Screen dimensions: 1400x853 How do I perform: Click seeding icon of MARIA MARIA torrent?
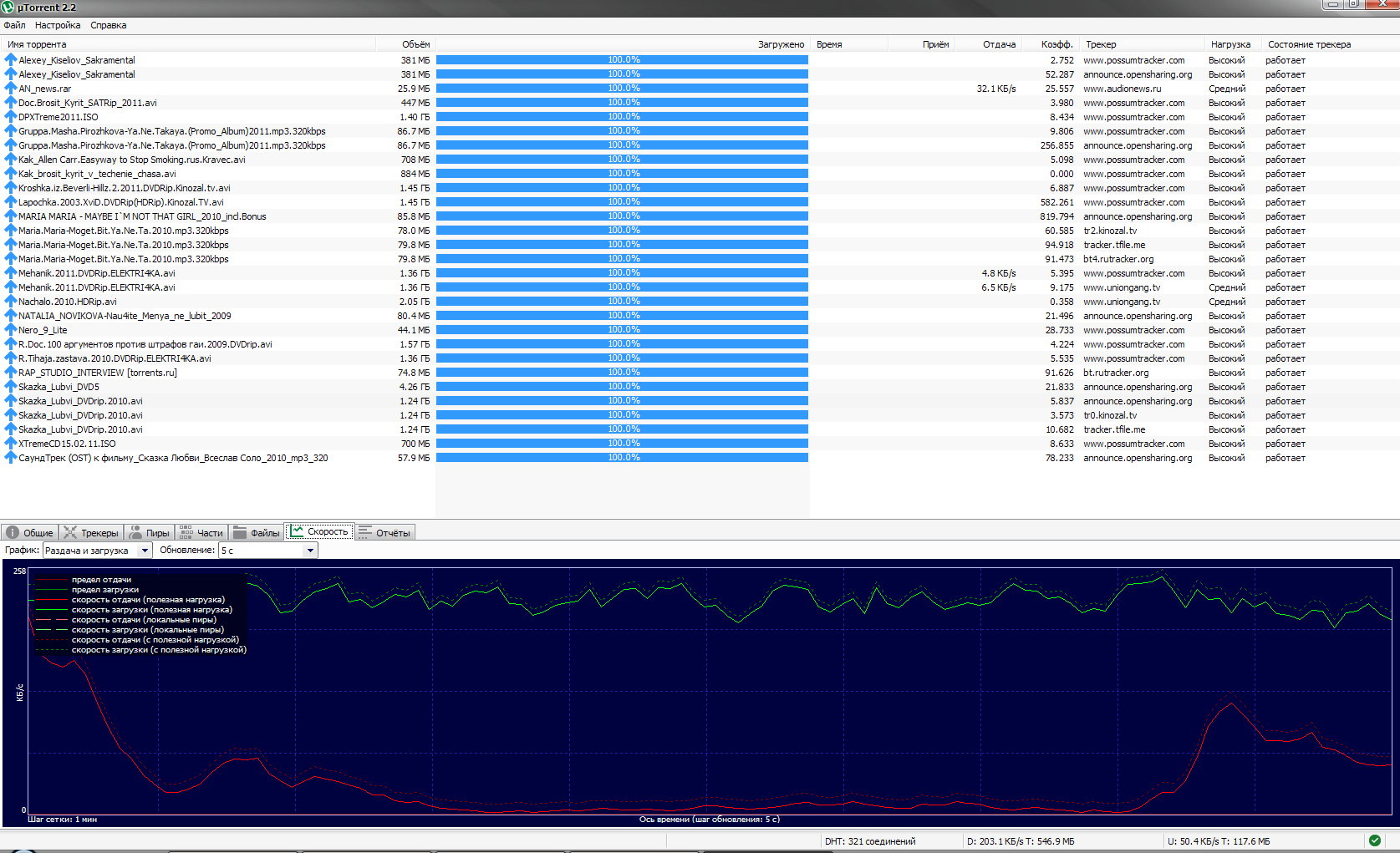pyautogui.click(x=11, y=216)
